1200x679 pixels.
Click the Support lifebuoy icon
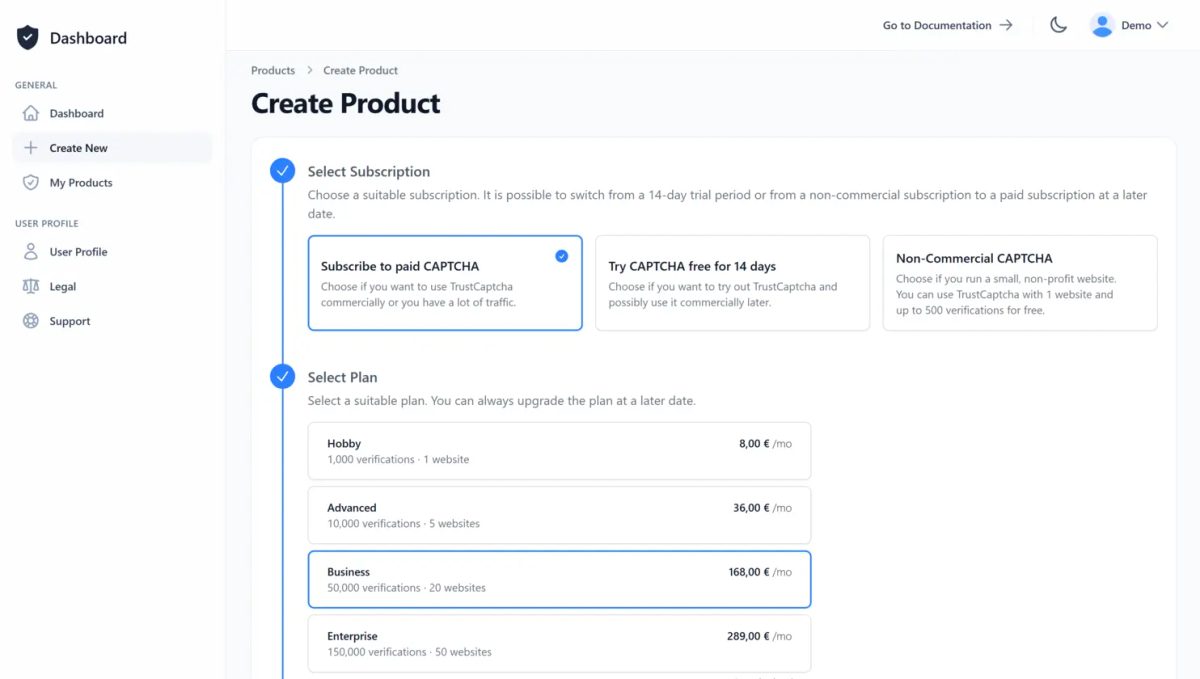pyautogui.click(x=31, y=321)
